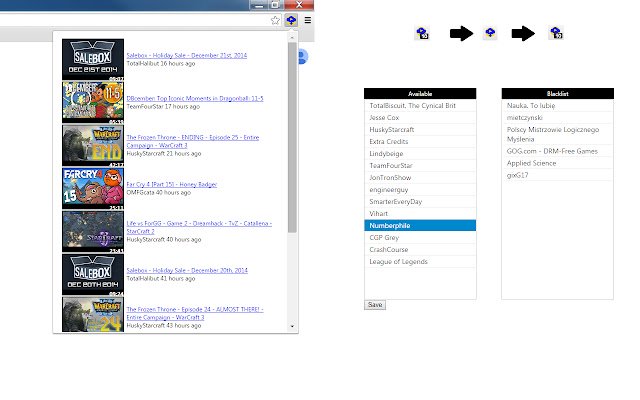This screenshot has width=640, height=400.
Task: Click the popup's vertical scrollbar thumb
Action: [292, 137]
